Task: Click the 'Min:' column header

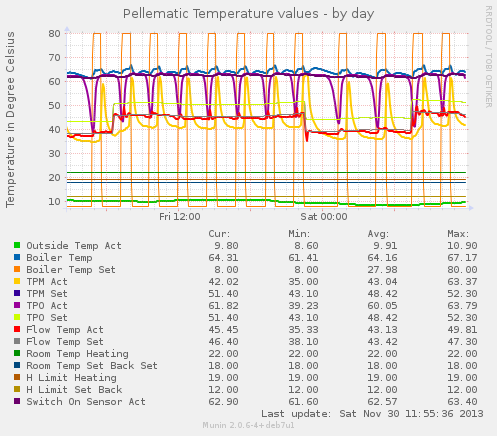Action: tap(299, 234)
